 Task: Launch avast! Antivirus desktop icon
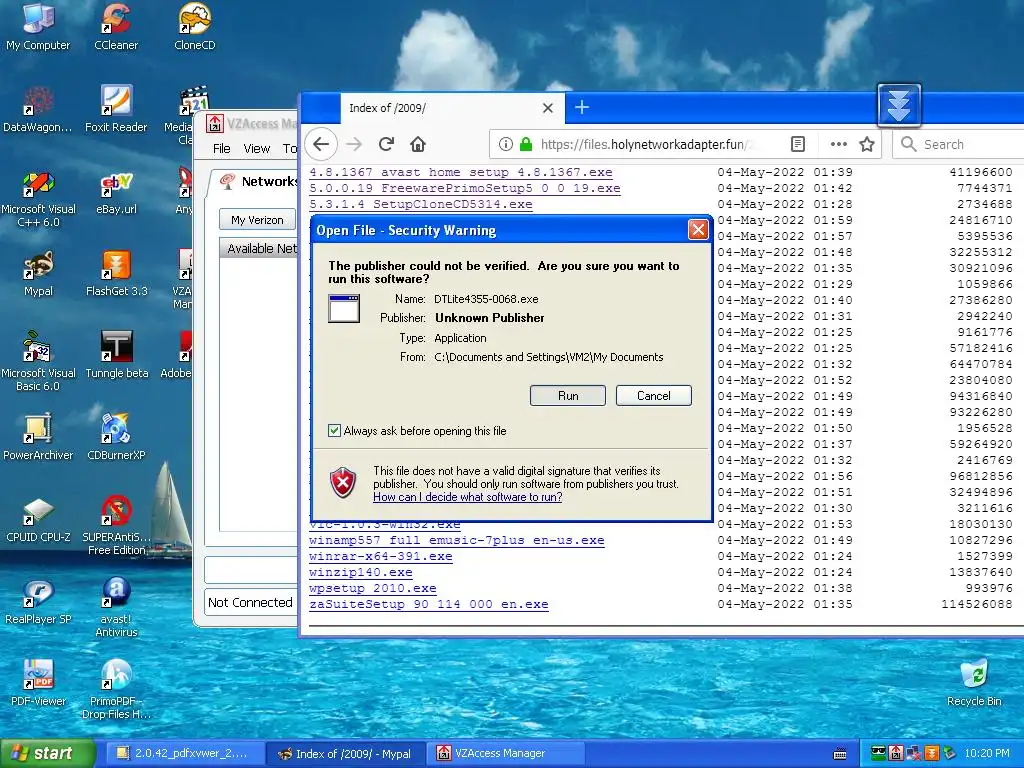pyautogui.click(x=116, y=607)
